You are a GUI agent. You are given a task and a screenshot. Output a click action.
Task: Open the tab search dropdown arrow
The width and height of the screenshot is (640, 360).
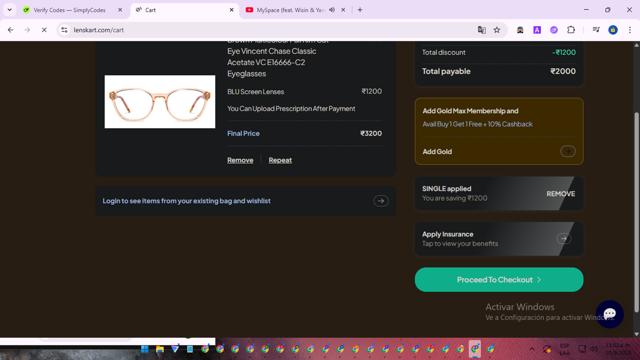(9, 10)
